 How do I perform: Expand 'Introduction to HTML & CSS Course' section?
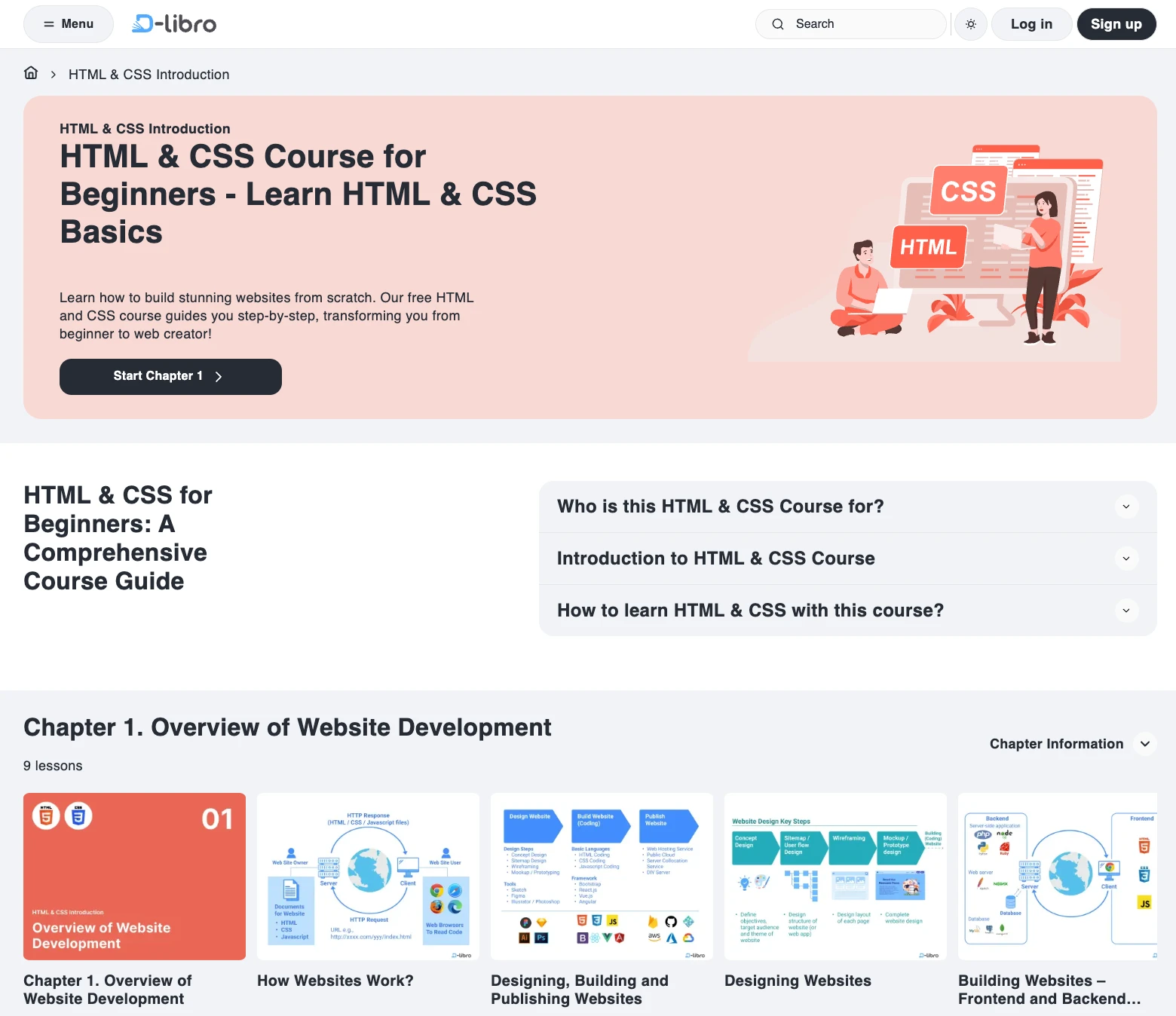tap(1125, 558)
